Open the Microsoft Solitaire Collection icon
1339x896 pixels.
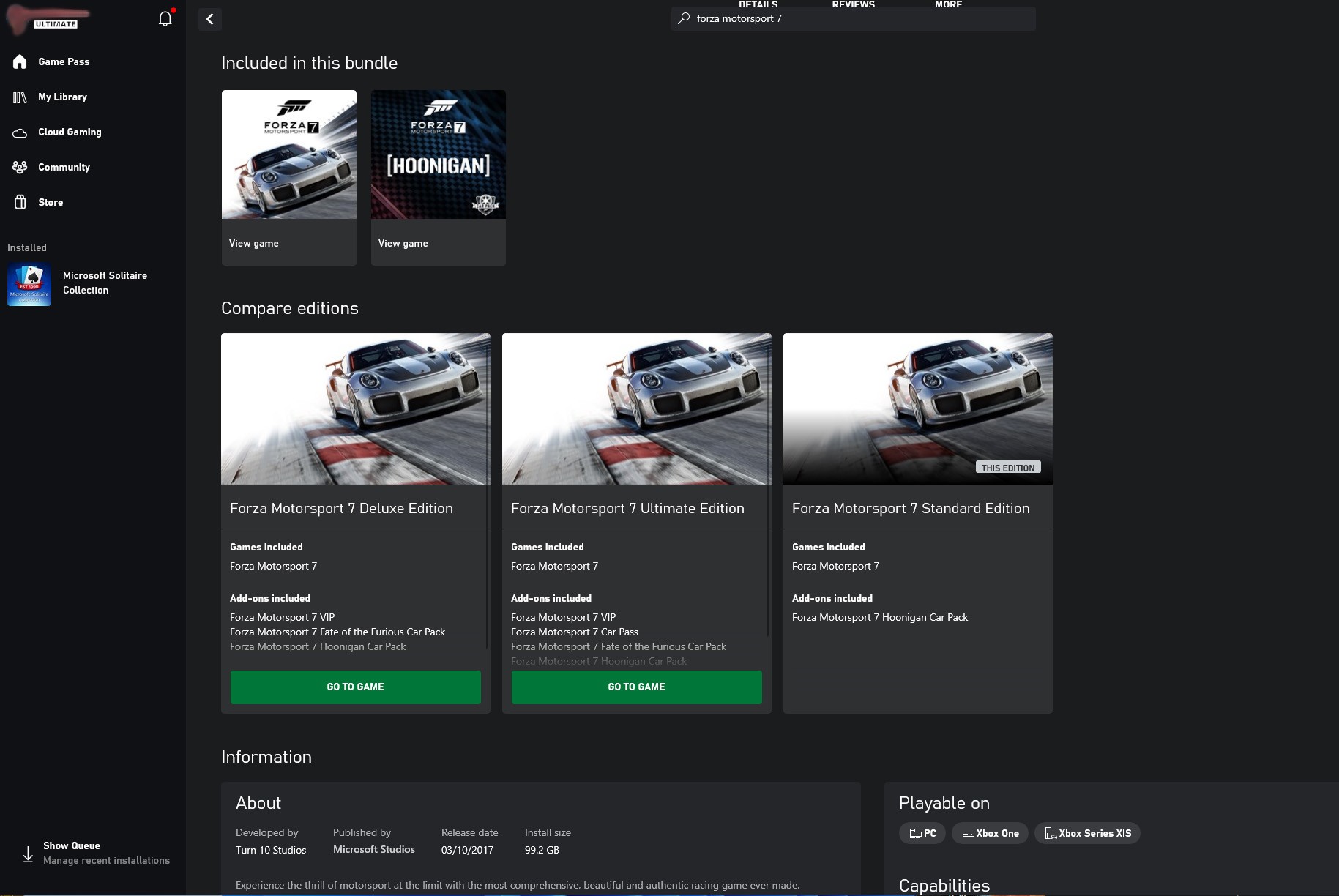(x=29, y=284)
